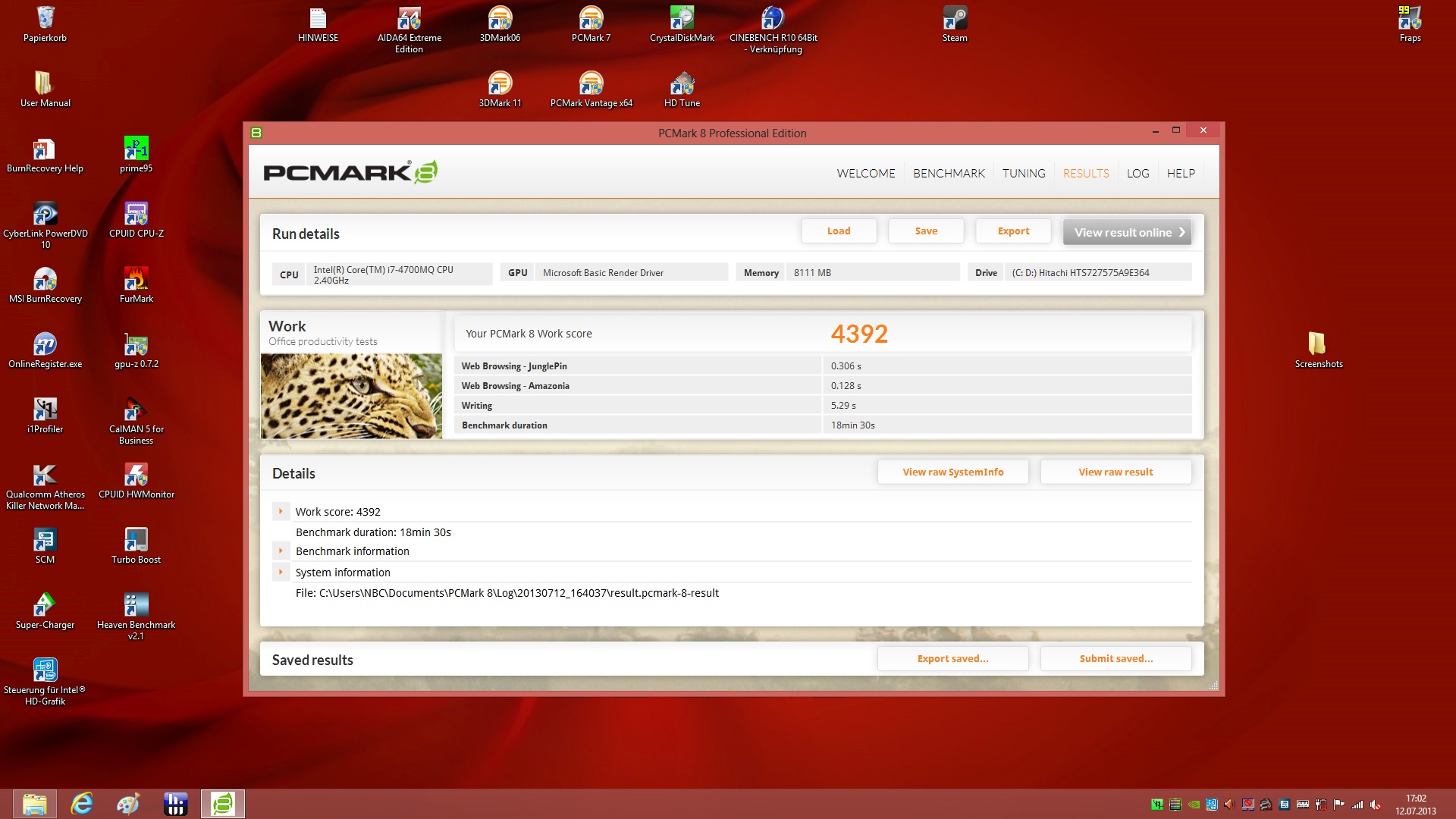The image size is (1456, 819).
Task: Open the MSI BurnRecovery icon
Action: click(45, 284)
